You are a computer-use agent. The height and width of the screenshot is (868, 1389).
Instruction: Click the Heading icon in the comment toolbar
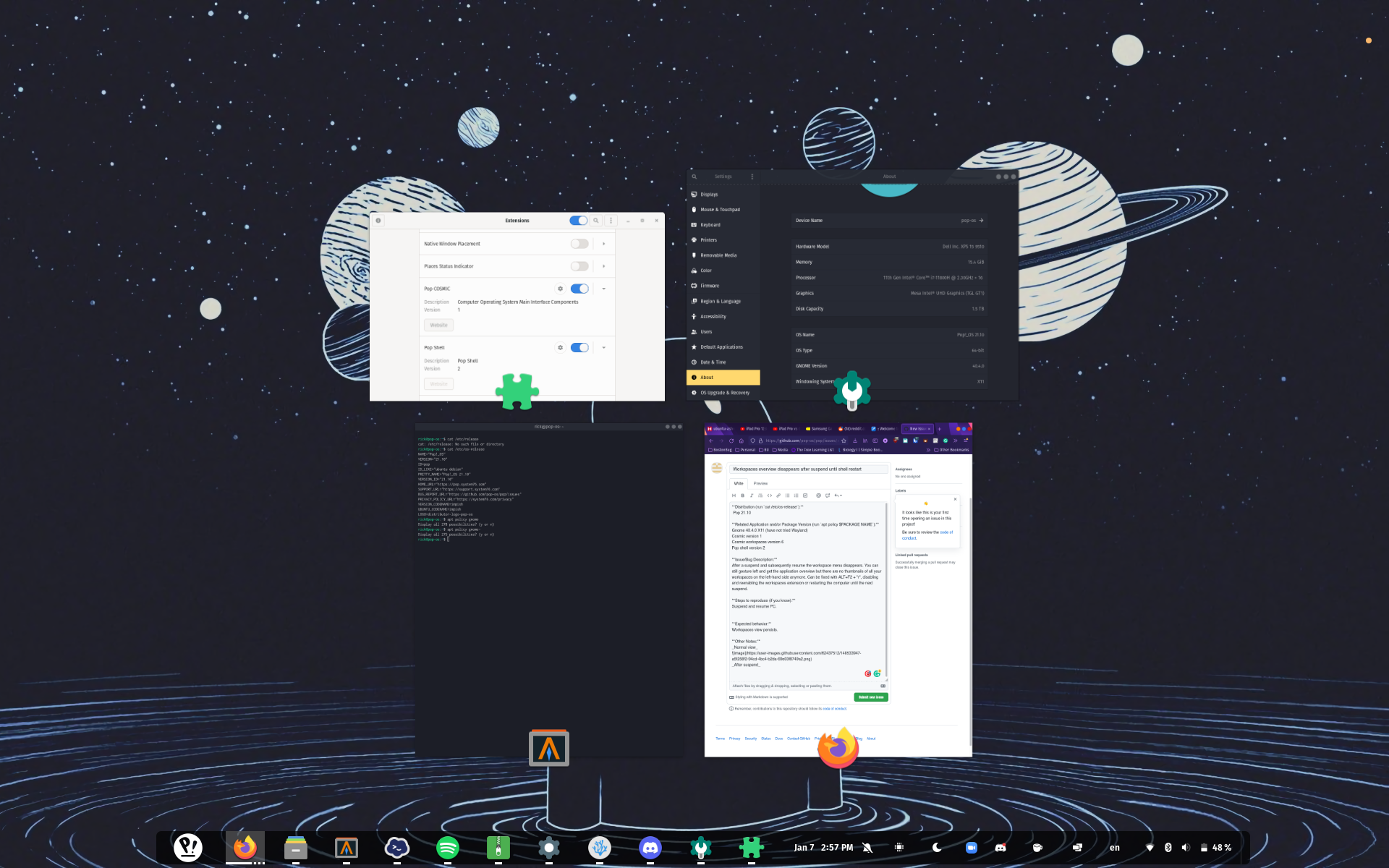point(734,495)
